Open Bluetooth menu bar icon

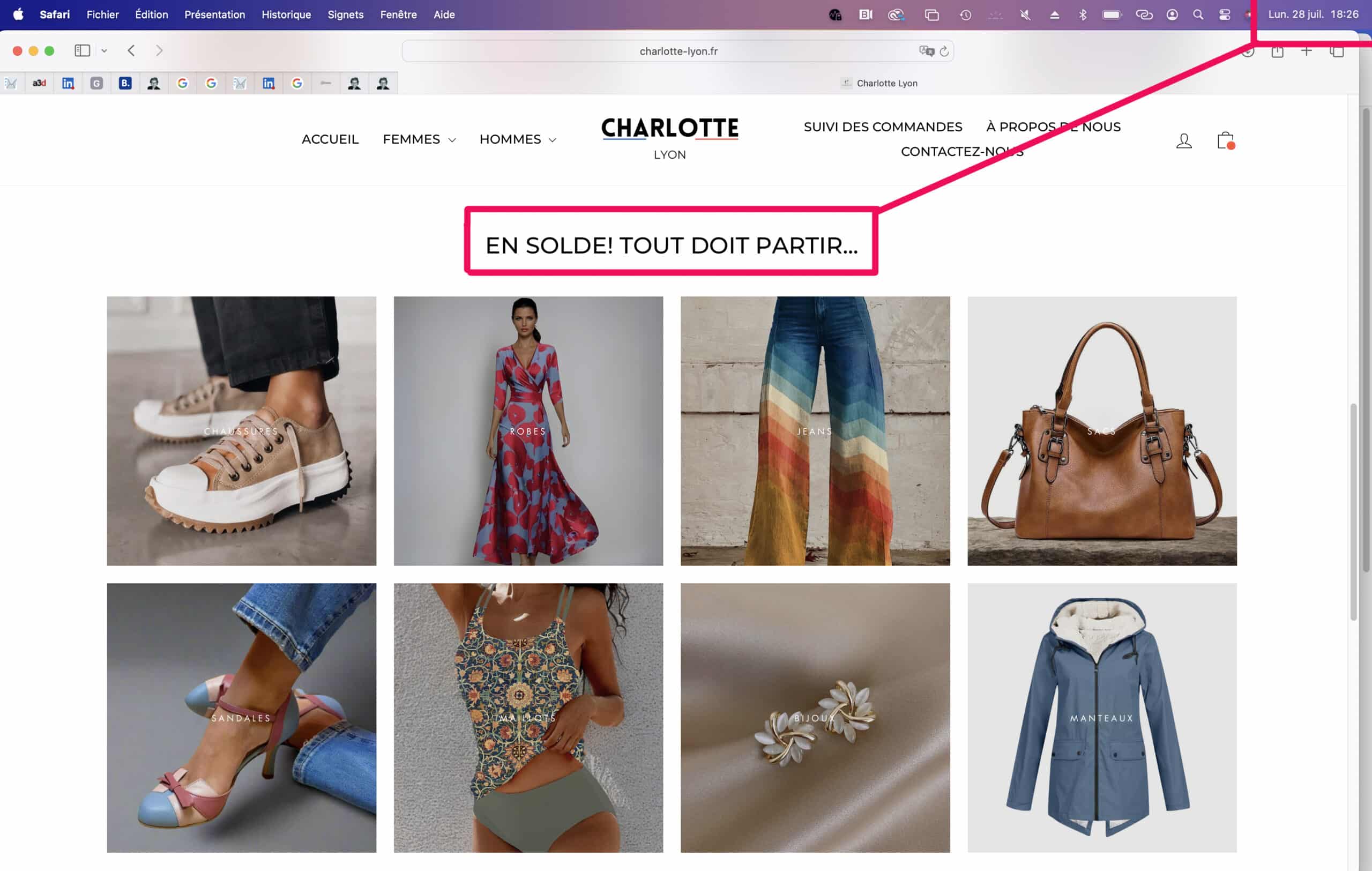[x=1083, y=15]
